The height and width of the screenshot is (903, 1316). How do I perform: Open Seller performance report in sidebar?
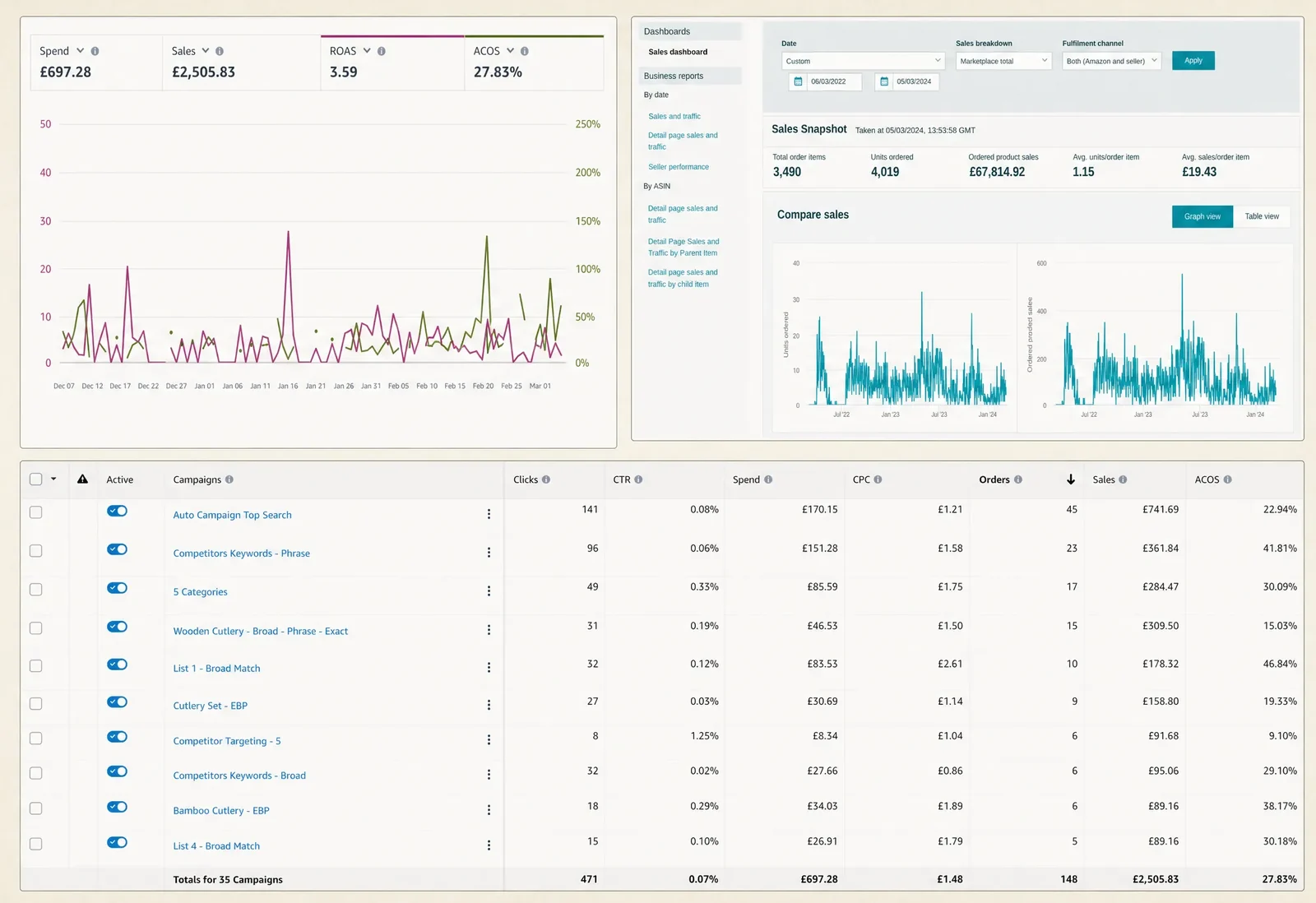(x=679, y=167)
